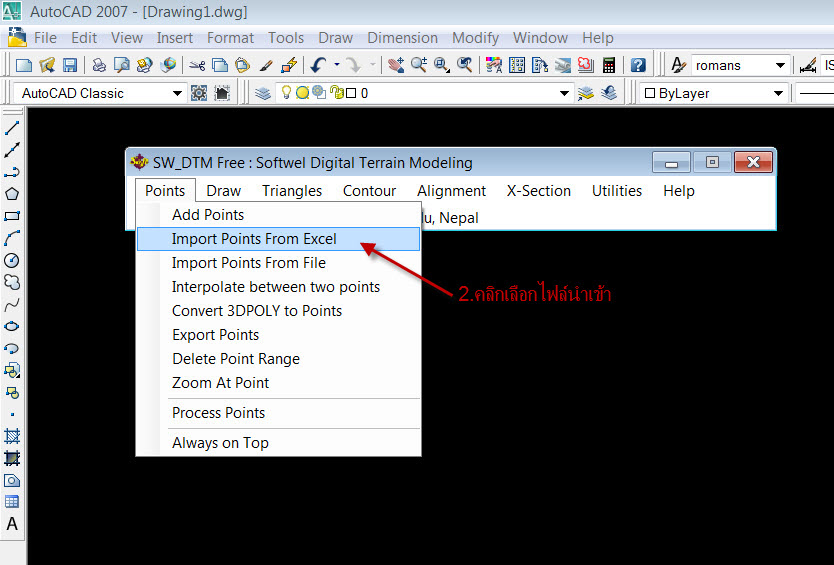Select the Arc draw tool

12,238
